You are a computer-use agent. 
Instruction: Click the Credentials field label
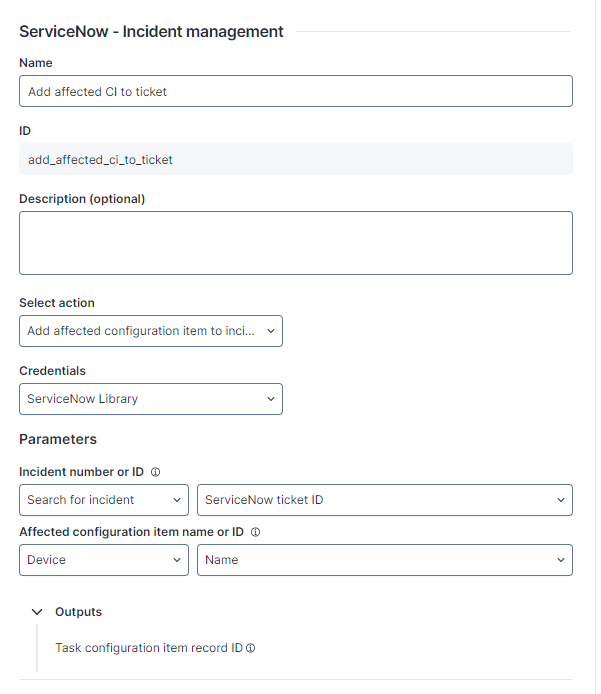[52, 371]
